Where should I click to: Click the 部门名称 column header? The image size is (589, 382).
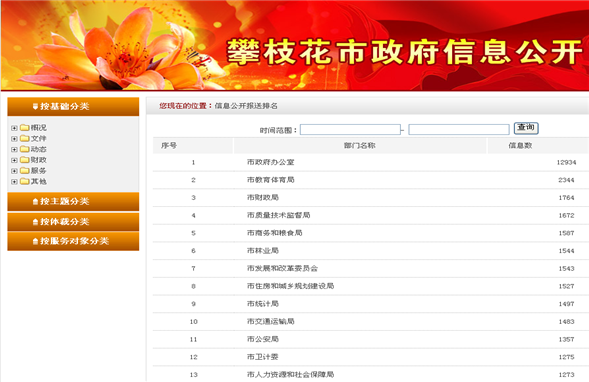pyautogui.click(x=360, y=146)
